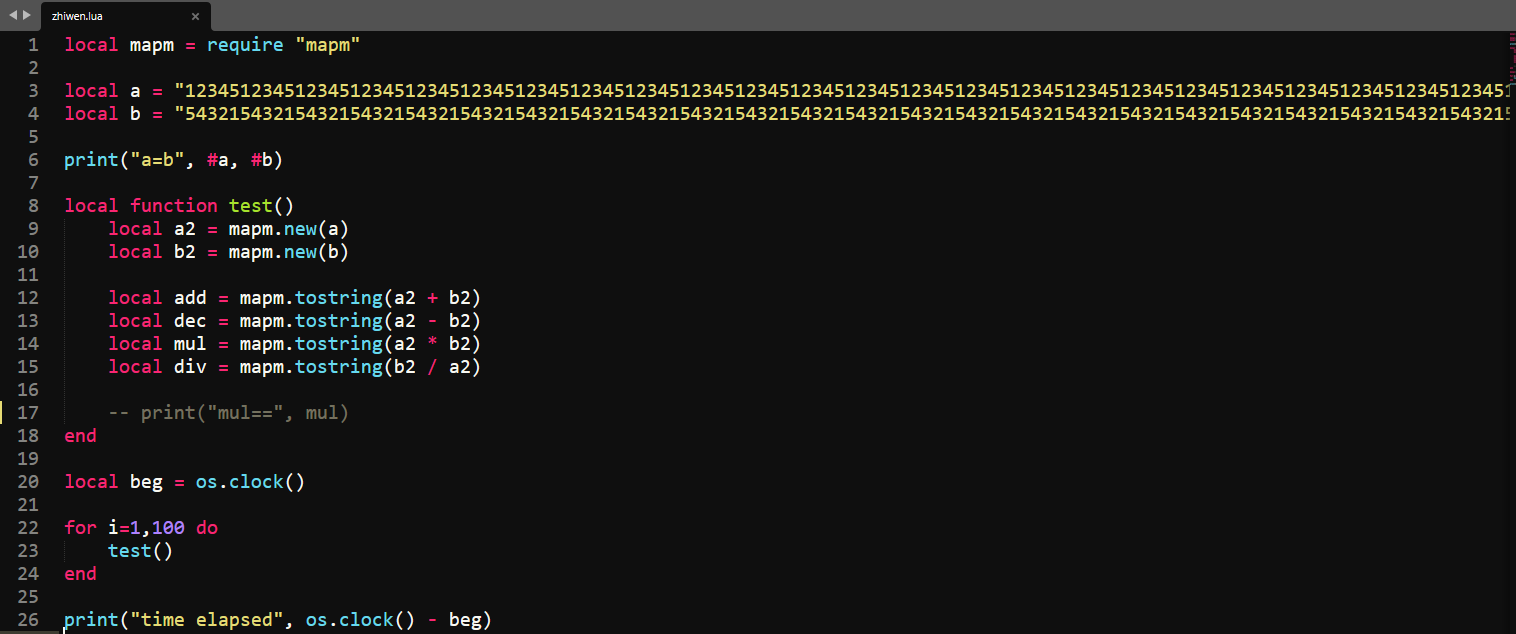Viewport: 1516px width, 634px height.
Task: Click the test function name definition
Action: pos(250,205)
